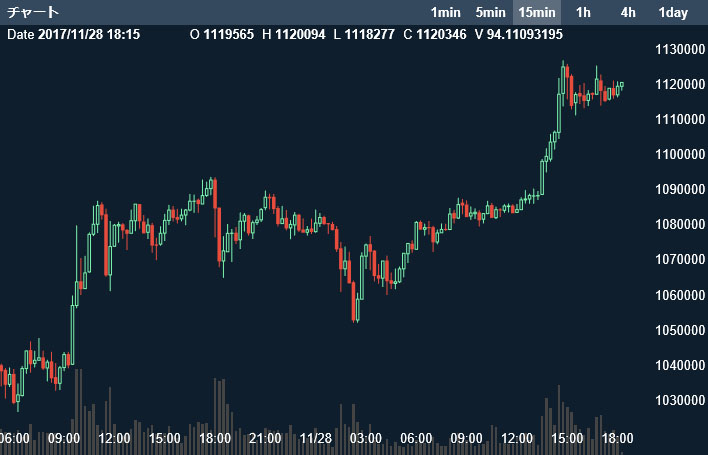Click the Date 2017/11/28 18:15 readout
Viewport: 708px width, 455px height.
coord(74,35)
